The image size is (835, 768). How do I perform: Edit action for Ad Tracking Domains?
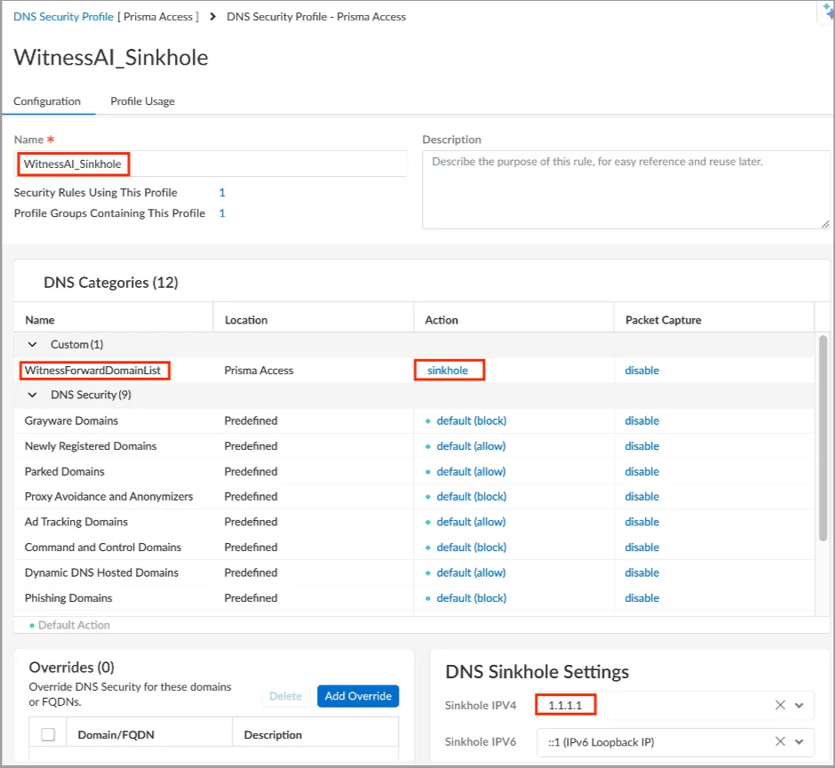click(471, 521)
